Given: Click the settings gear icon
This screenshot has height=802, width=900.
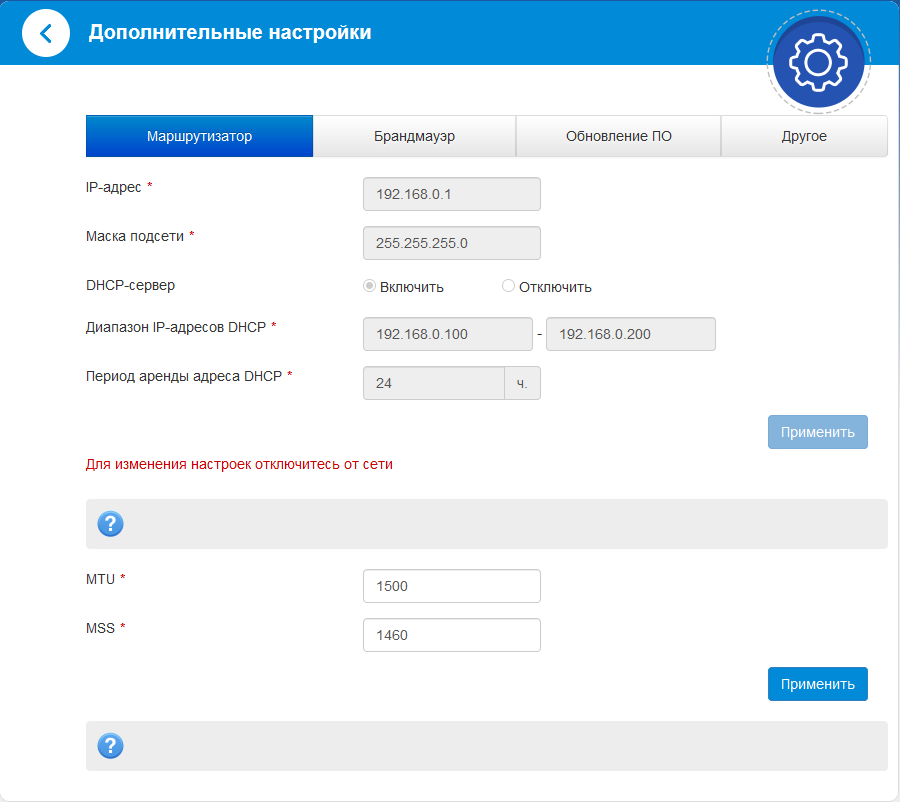Looking at the screenshot, I should tap(818, 62).
